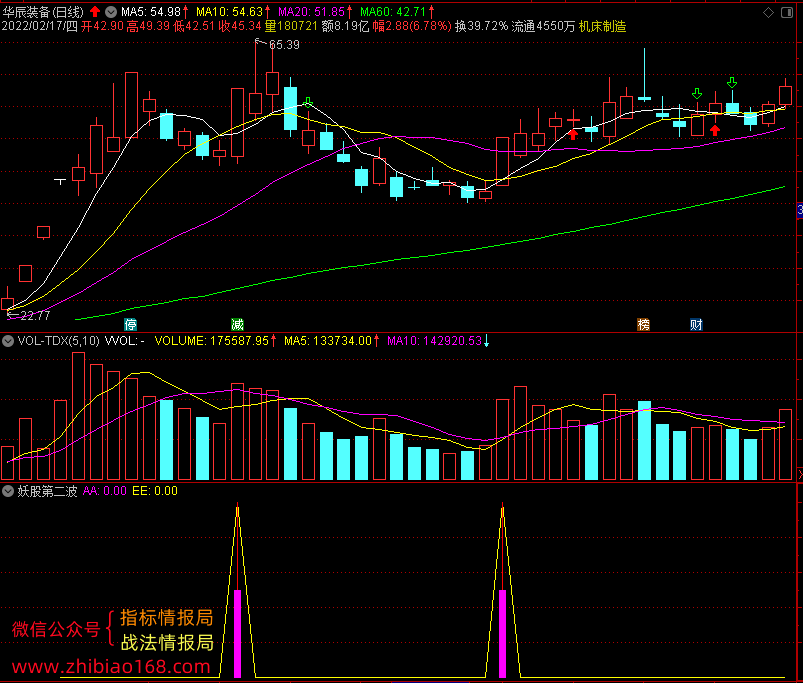Open the 妖股第二波 indicator menu chevron

[8, 491]
